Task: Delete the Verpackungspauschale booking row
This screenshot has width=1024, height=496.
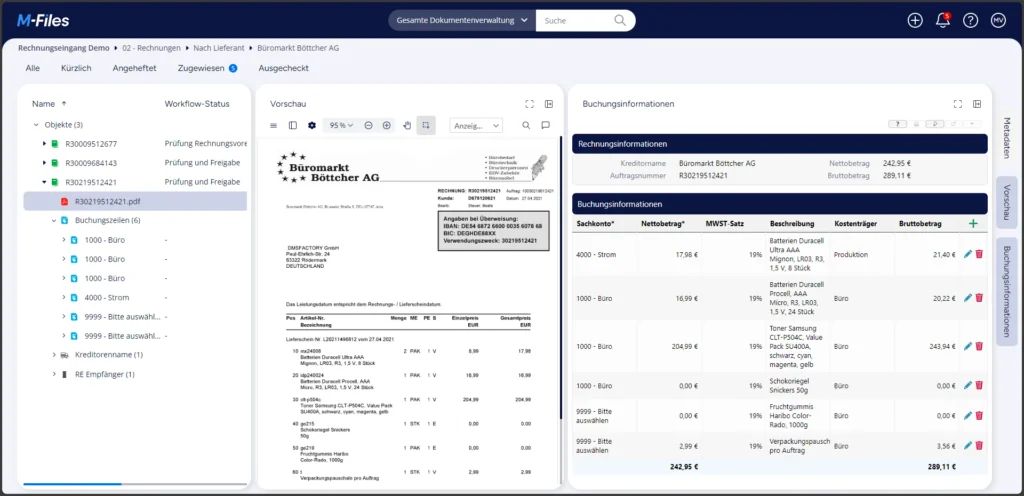Action: pos(979,445)
